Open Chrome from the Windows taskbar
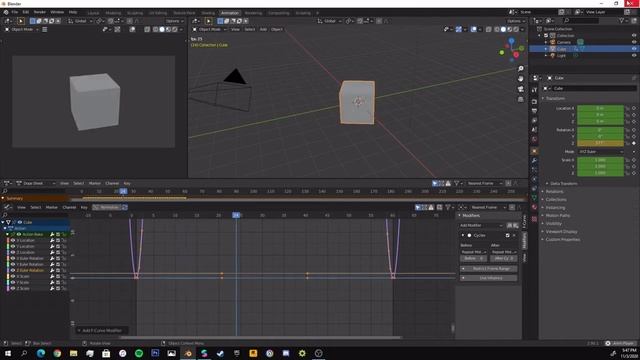640x360 pixels. [x=57, y=353]
